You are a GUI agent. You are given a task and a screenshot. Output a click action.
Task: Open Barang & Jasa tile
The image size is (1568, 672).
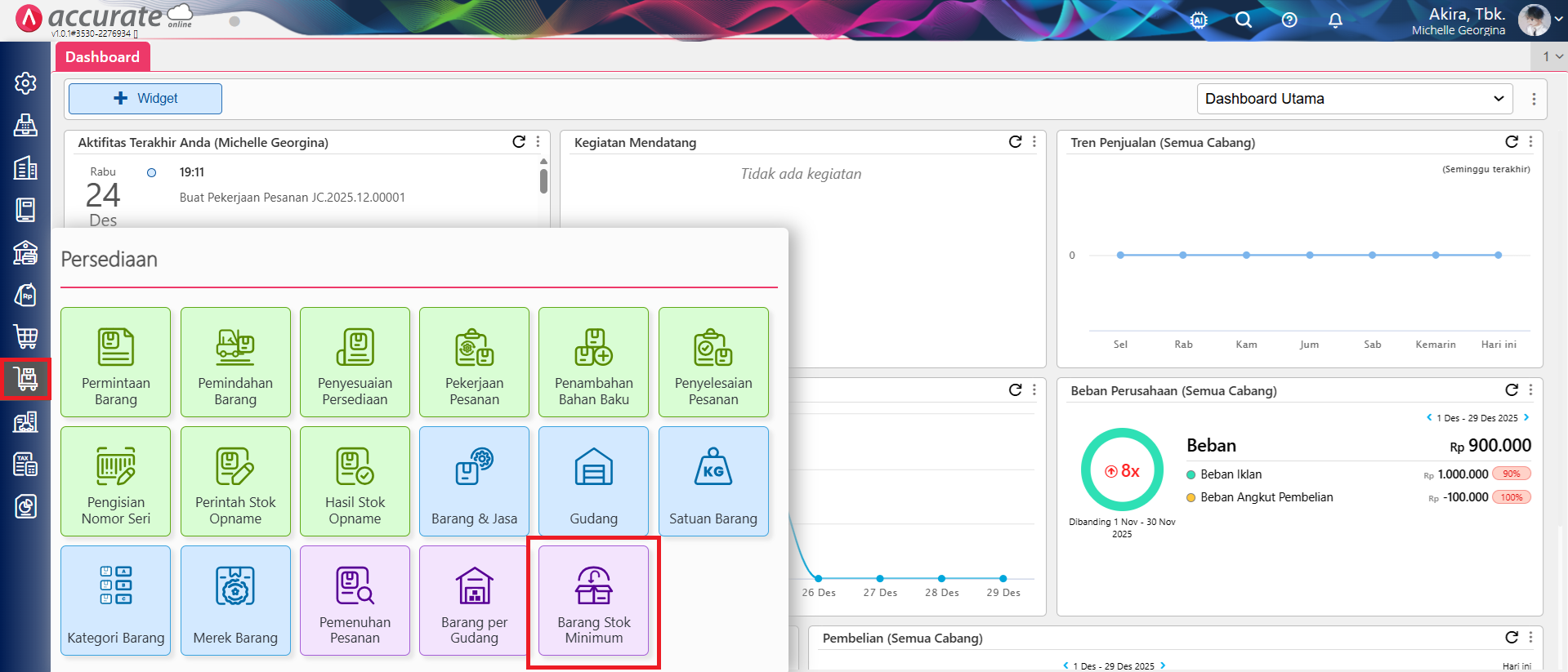tap(474, 481)
